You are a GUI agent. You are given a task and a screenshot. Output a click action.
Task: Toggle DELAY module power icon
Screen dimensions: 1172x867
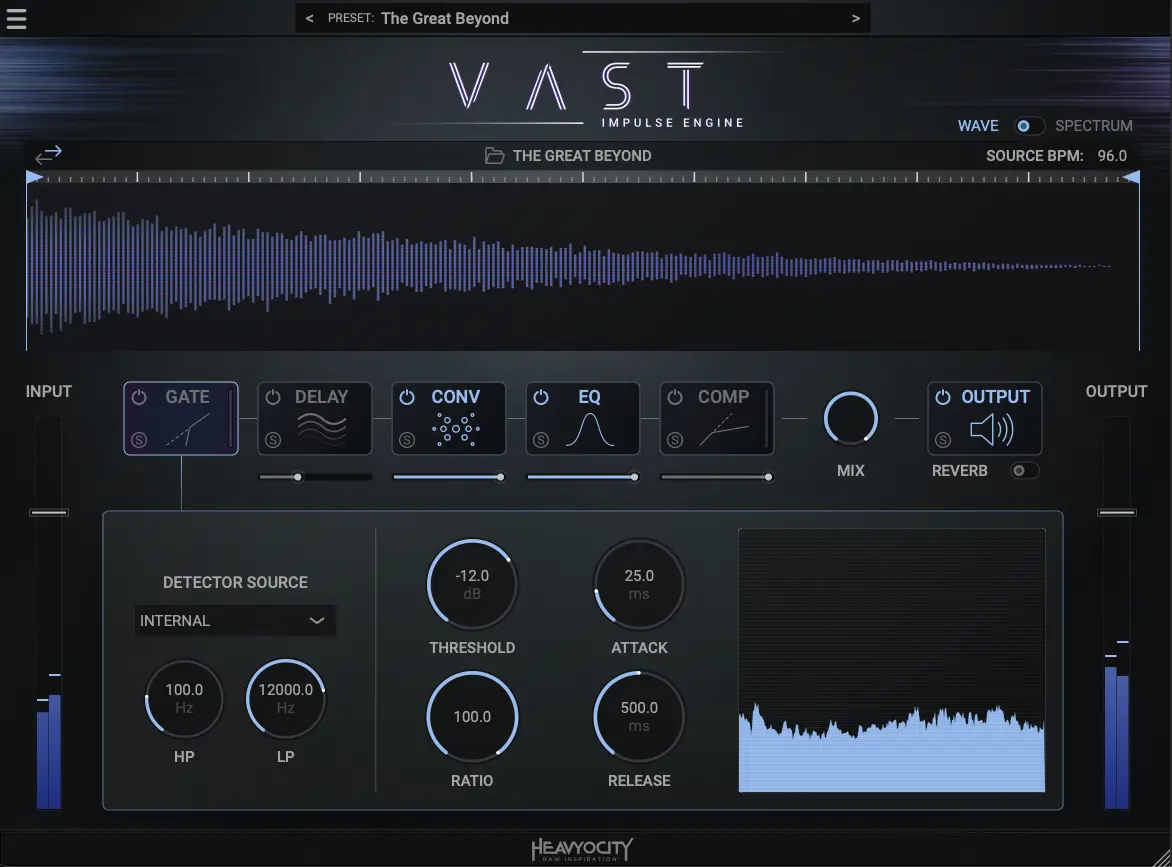[273, 397]
